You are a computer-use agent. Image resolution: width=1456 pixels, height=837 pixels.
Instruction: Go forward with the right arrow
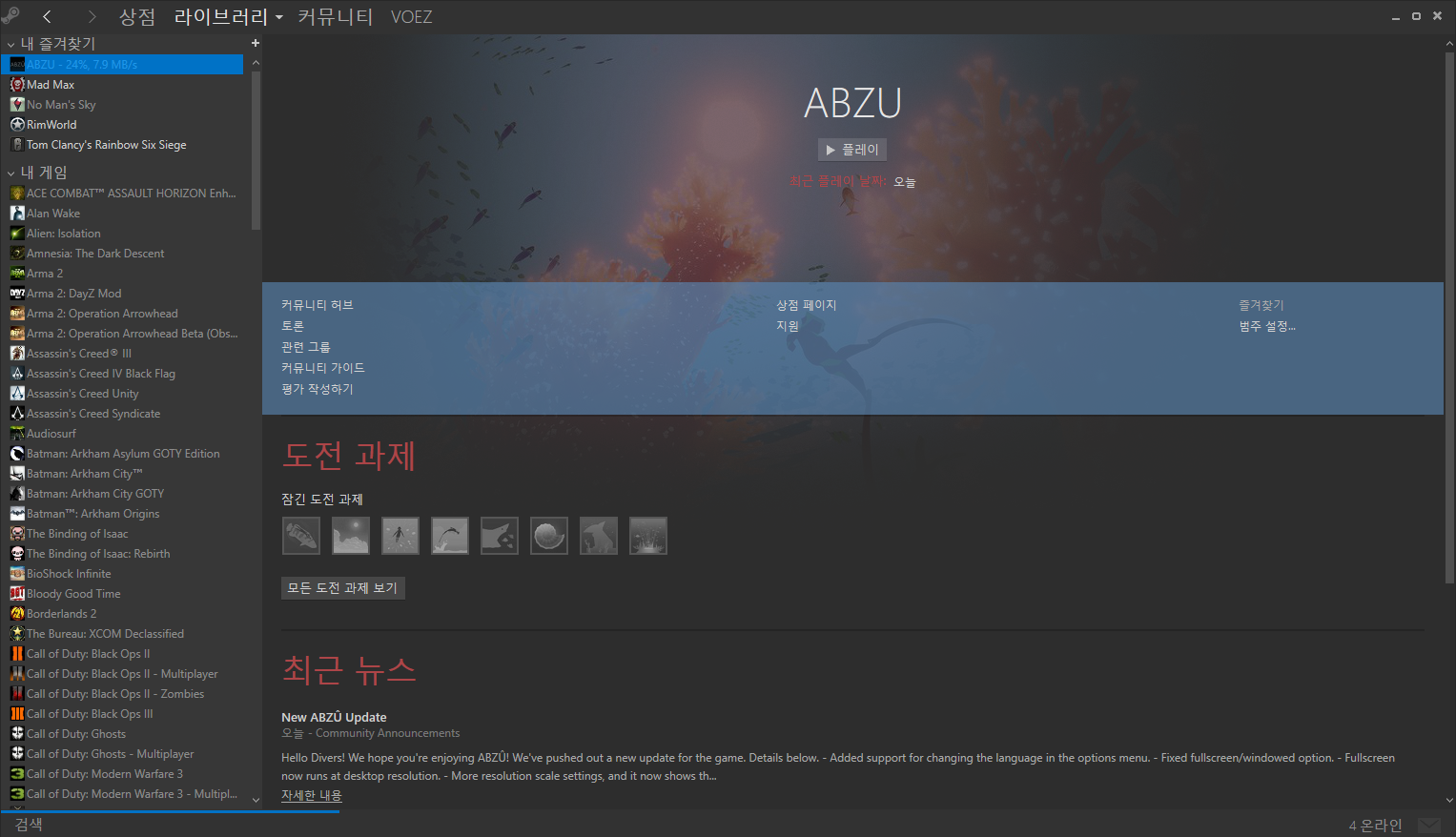tap(92, 16)
